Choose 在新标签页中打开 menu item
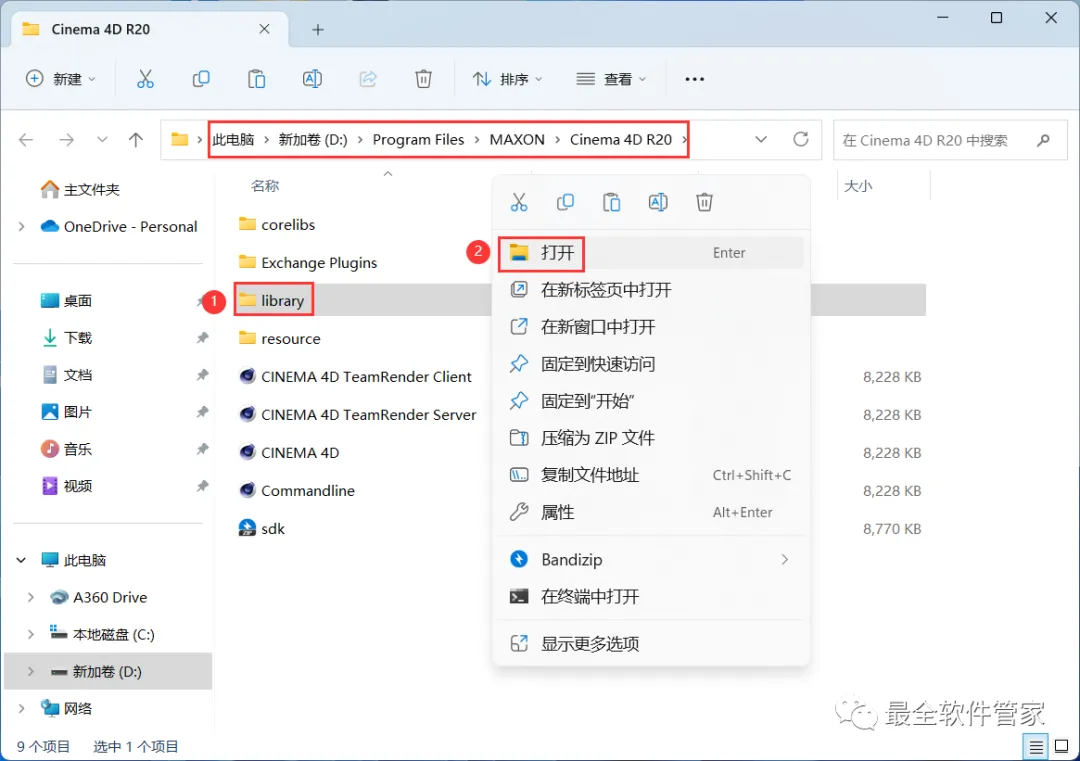Image resolution: width=1080 pixels, height=761 pixels. (x=651, y=290)
